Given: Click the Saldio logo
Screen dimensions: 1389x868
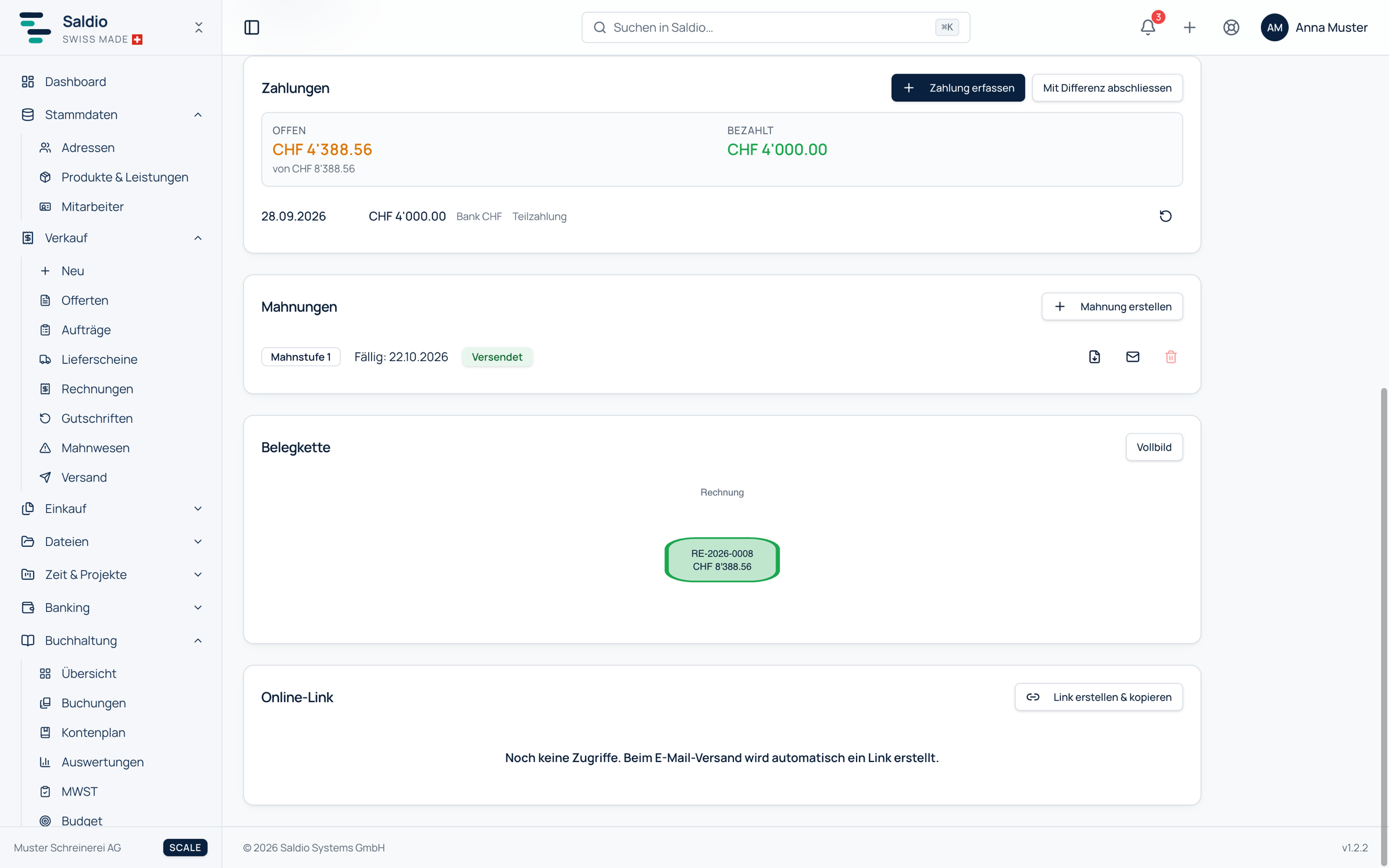Looking at the screenshot, I should tap(35, 28).
